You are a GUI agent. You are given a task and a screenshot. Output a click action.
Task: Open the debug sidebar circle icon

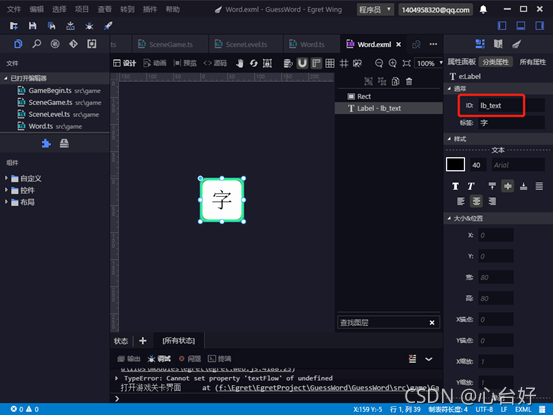click(x=55, y=44)
